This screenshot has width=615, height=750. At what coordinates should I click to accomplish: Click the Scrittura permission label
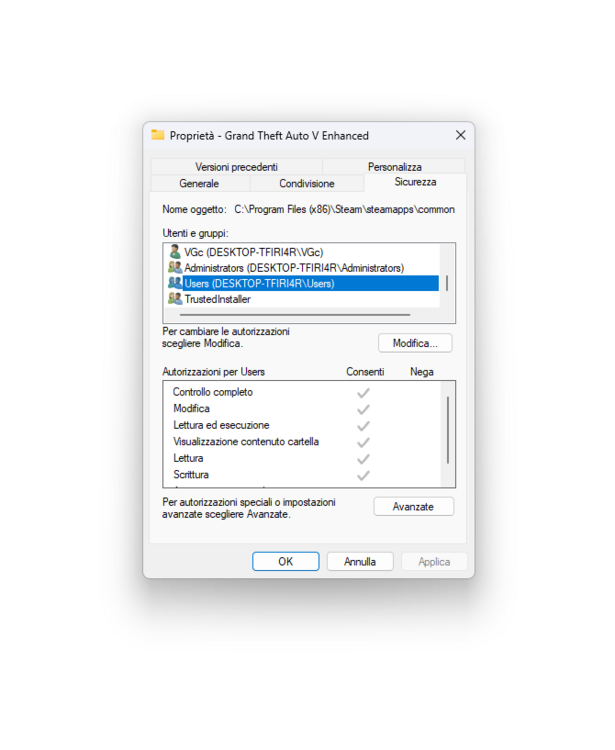coord(191,474)
